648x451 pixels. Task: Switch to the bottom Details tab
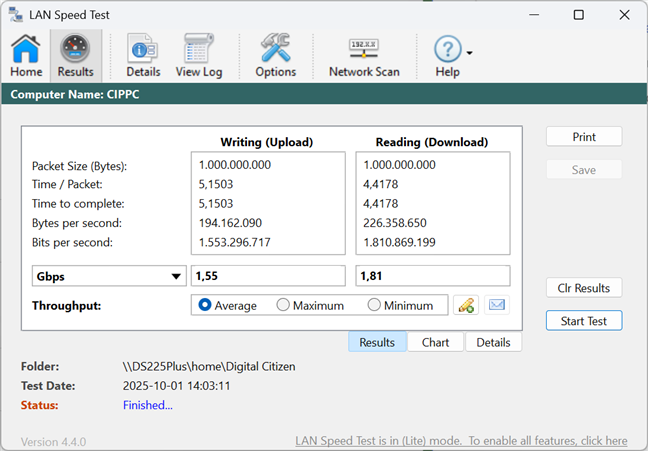pyautogui.click(x=493, y=342)
